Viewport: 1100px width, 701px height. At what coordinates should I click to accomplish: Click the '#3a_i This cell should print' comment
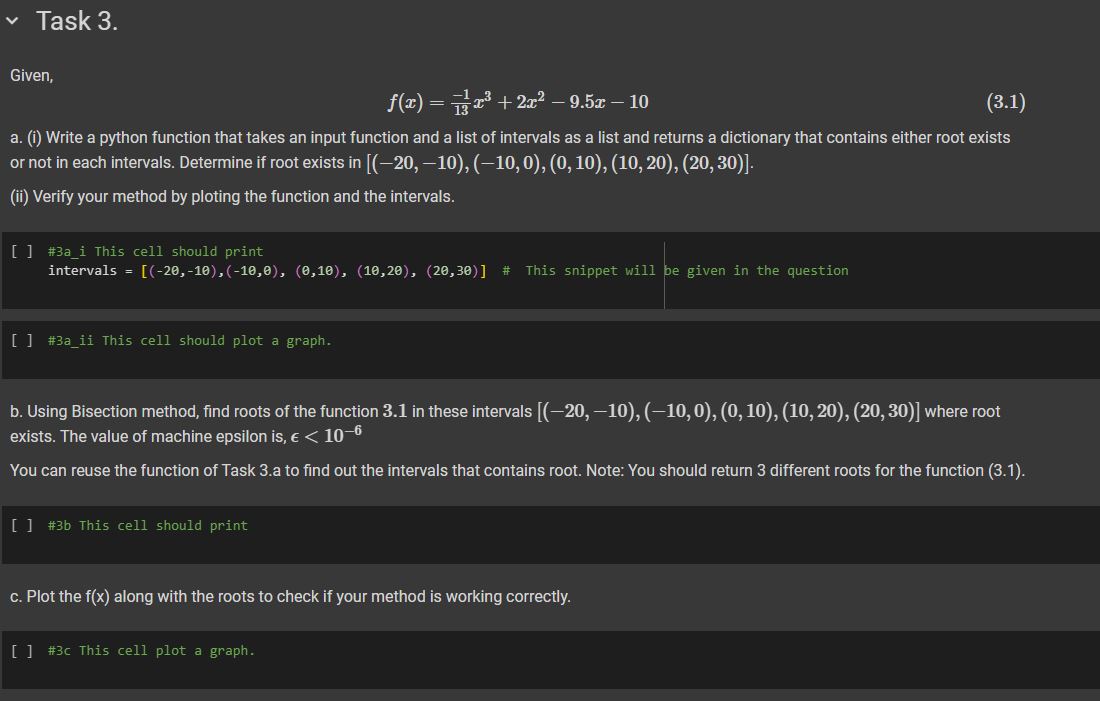point(156,251)
